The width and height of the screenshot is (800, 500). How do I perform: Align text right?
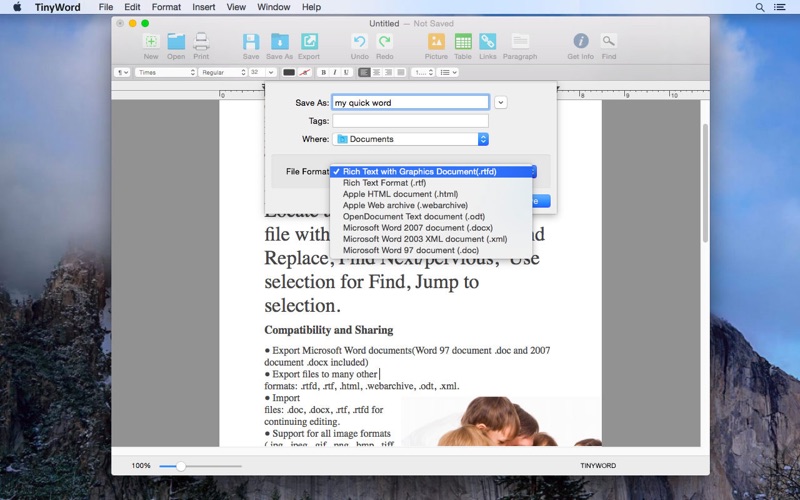pos(388,72)
